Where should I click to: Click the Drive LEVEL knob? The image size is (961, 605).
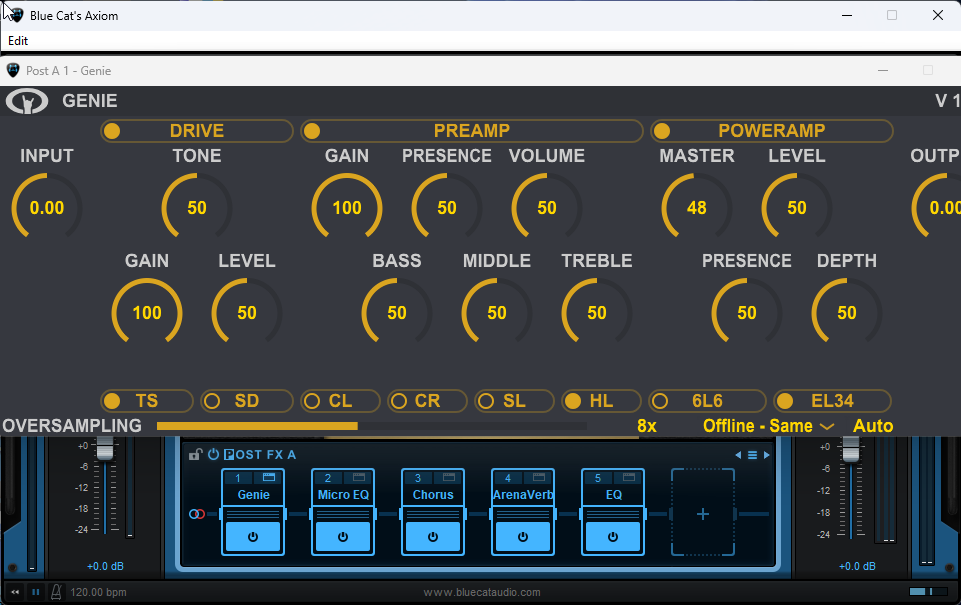click(247, 313)
